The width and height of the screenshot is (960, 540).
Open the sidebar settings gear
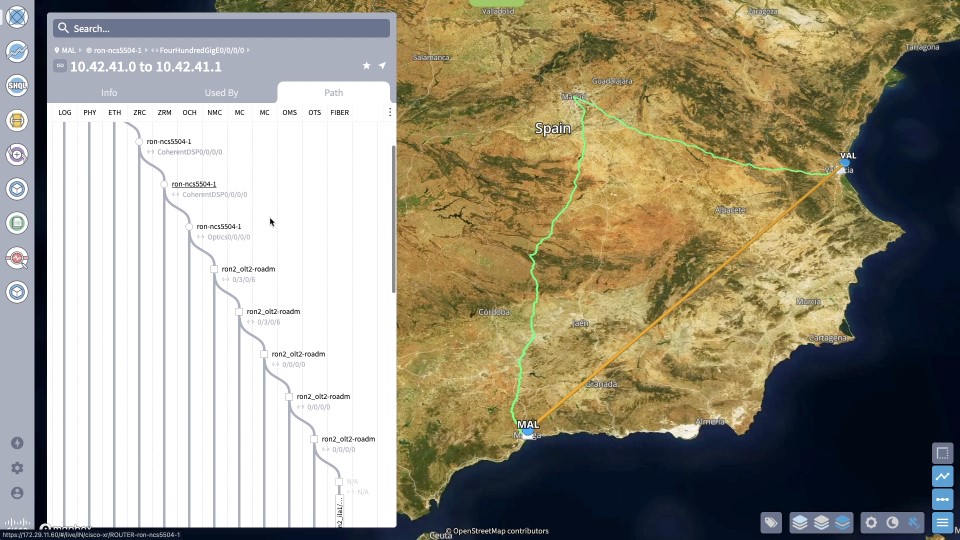click(x=17, y=468)
